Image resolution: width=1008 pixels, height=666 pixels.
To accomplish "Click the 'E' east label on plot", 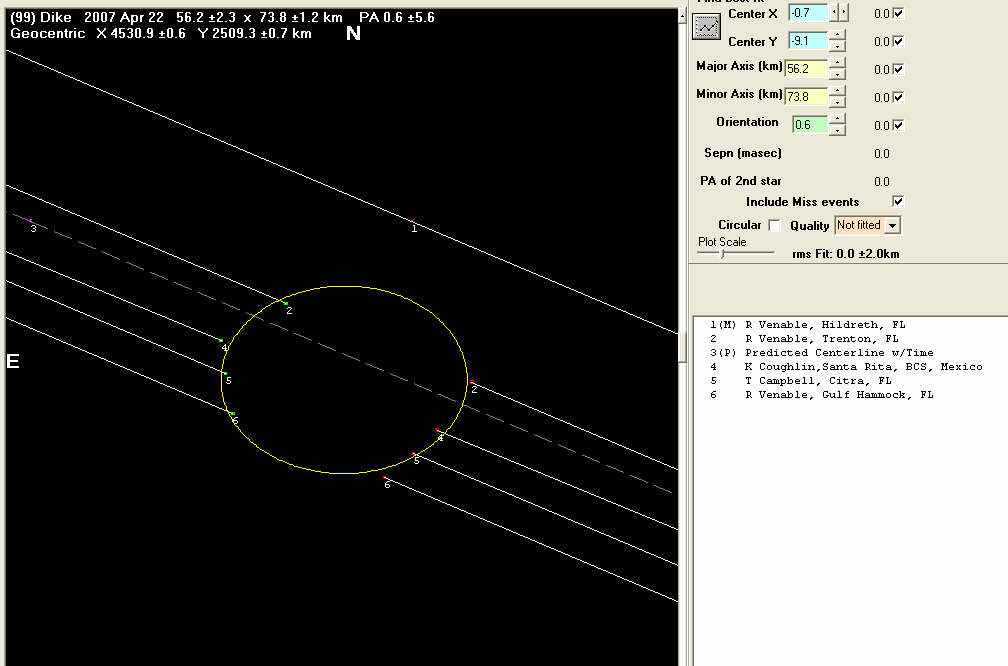I will (12, 361).
